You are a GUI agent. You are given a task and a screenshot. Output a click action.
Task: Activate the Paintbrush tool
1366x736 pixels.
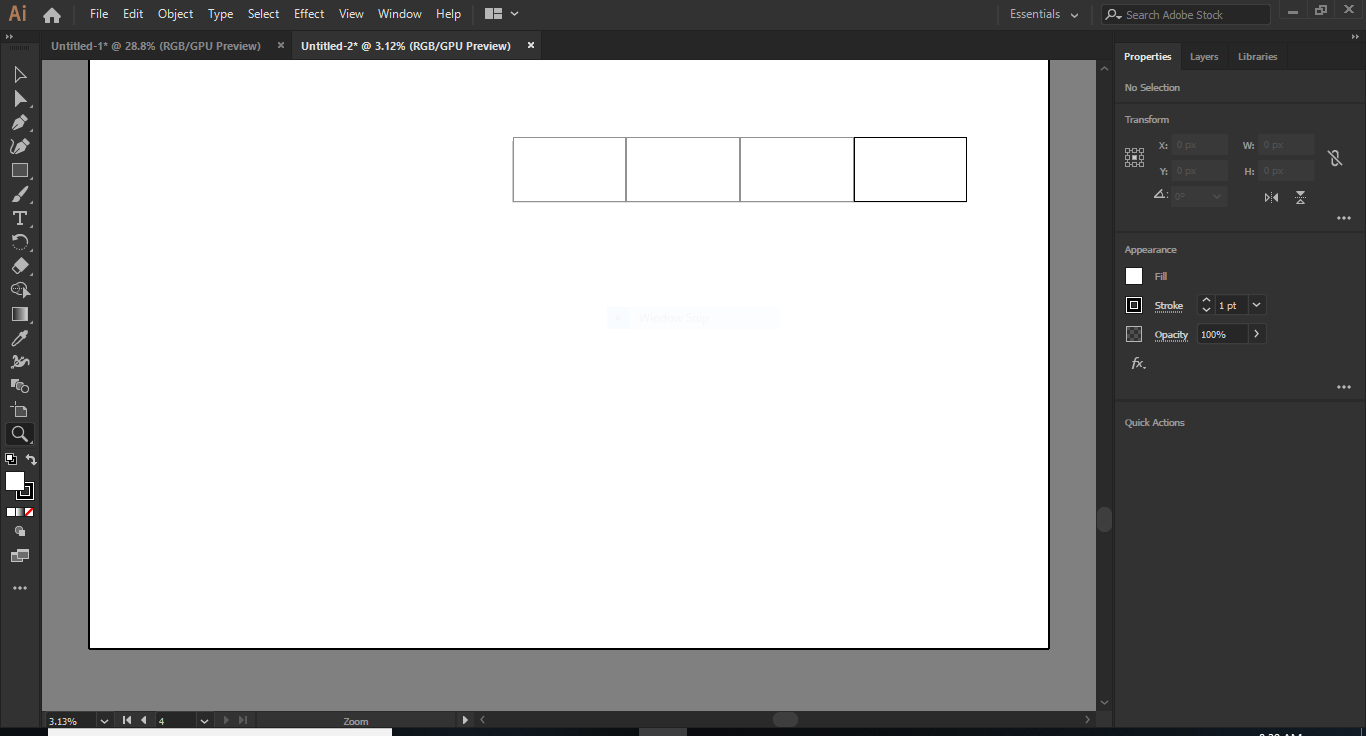coord(19,194)
